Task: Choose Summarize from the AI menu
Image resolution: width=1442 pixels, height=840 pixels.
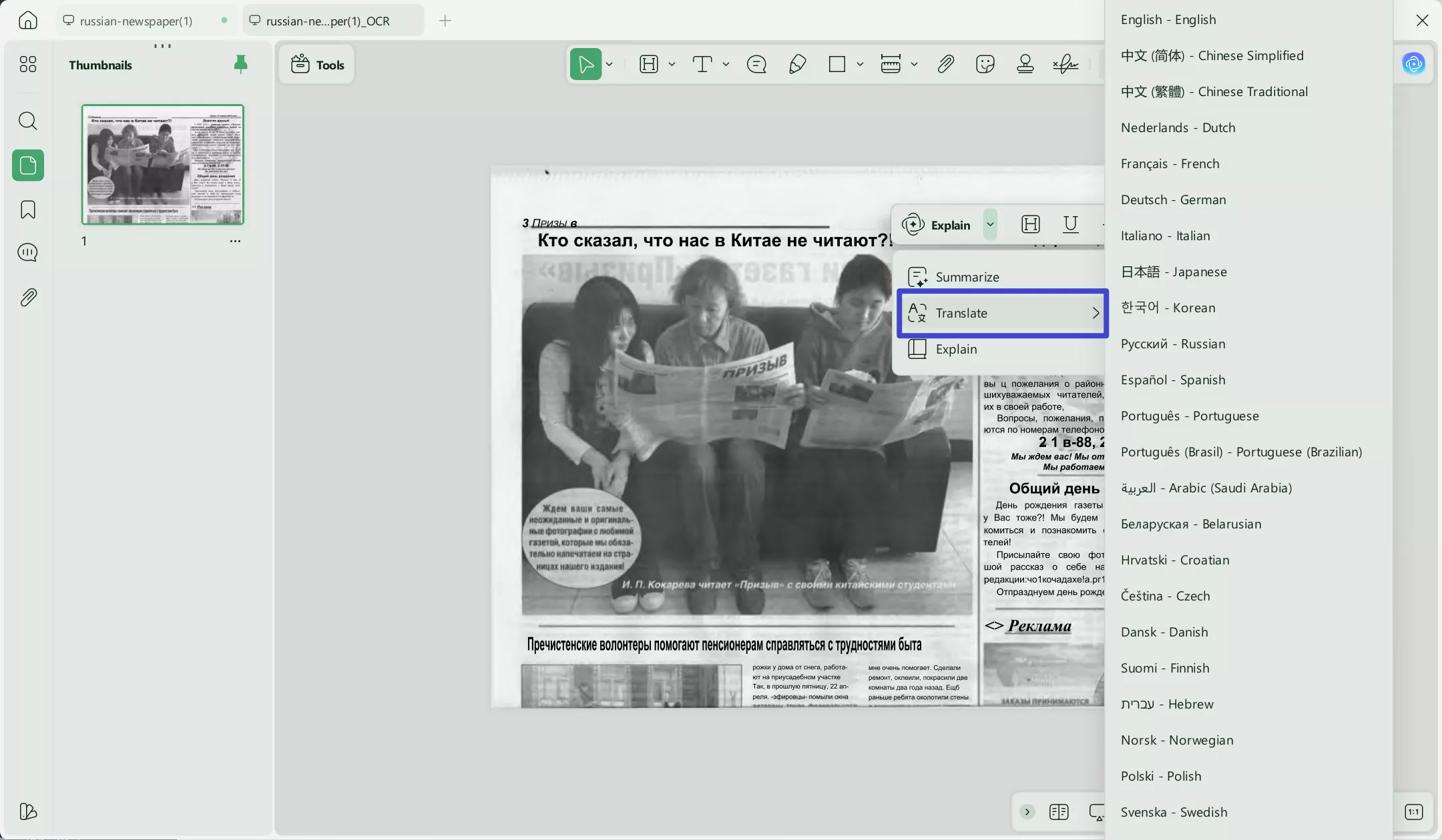Action: [x=967, y=277]
